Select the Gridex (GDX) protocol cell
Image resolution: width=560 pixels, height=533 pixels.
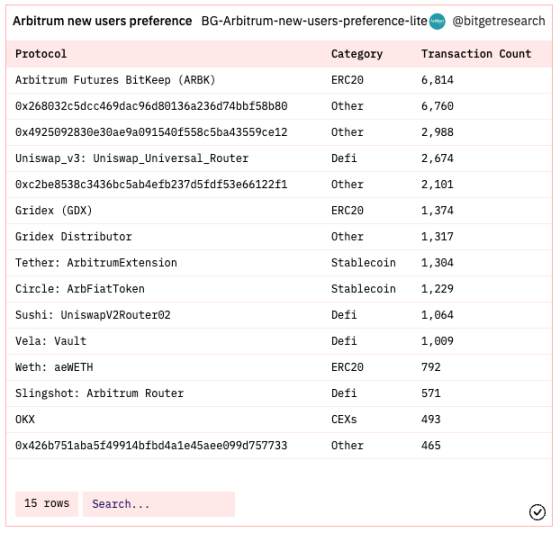(54, 210)
